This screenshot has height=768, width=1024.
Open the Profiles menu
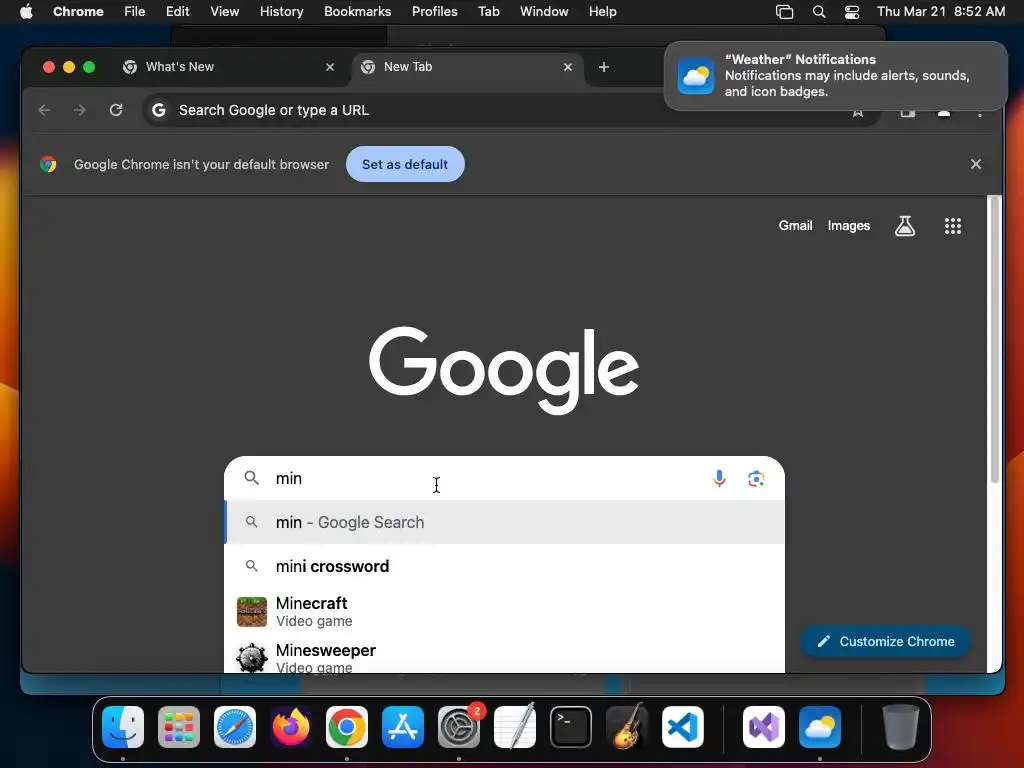coord(434,11)
